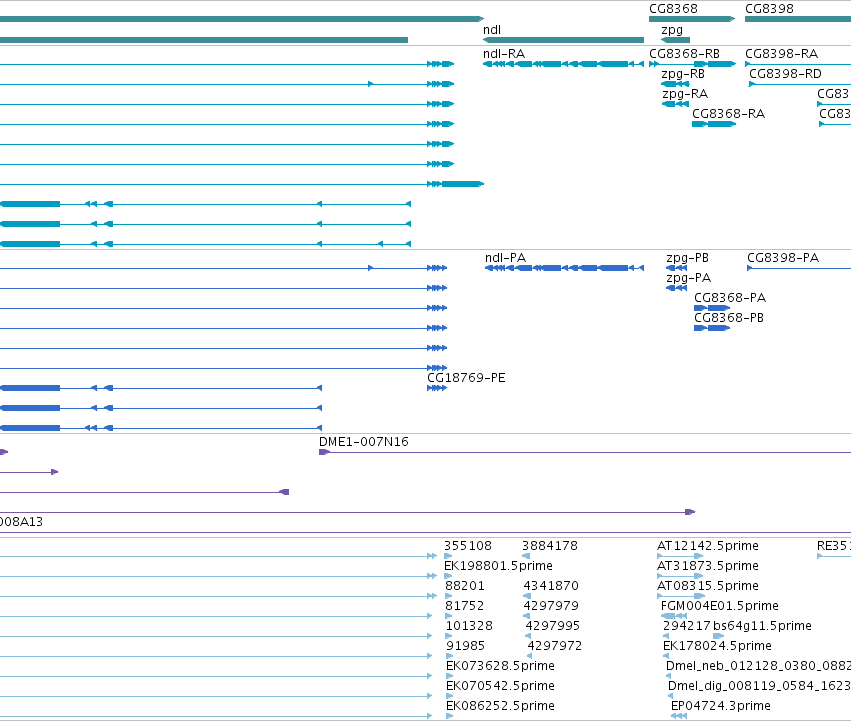The height and width of the screenshot is (721, 851).
Task: Select the 3884178 EST label
Action: pos(550,546)
